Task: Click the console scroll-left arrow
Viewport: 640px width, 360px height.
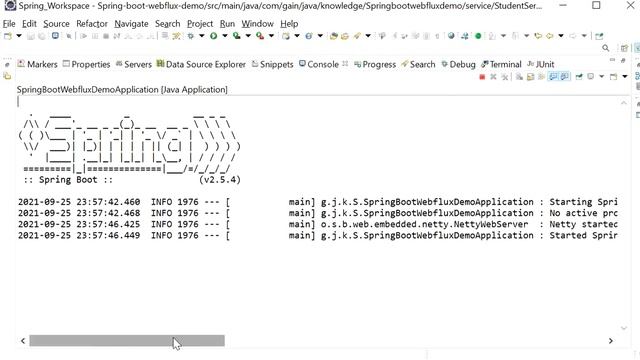Action: [x=23, y=341]
